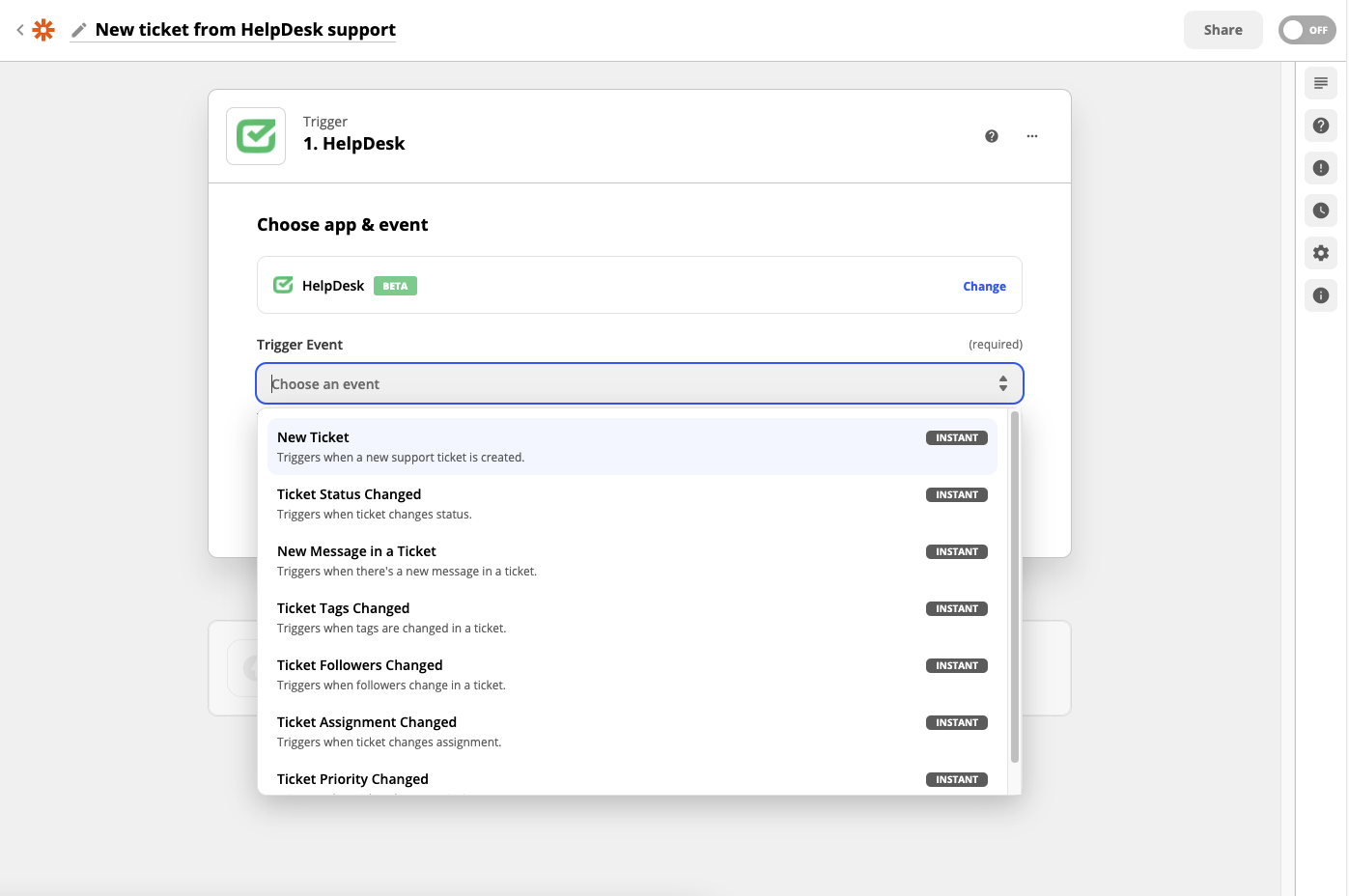The image size is (1349, 896).
Task: Go back using the left chevron arrow
Action: 19,30
